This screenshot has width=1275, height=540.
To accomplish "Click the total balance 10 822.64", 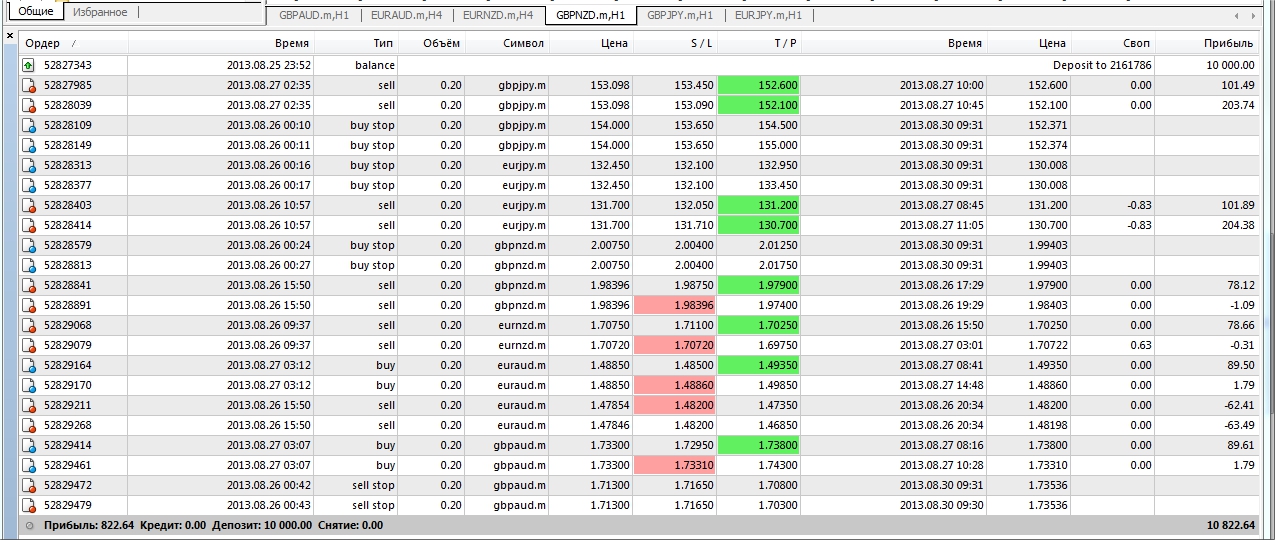I will pyautogui.click(x=1230, y=524).
